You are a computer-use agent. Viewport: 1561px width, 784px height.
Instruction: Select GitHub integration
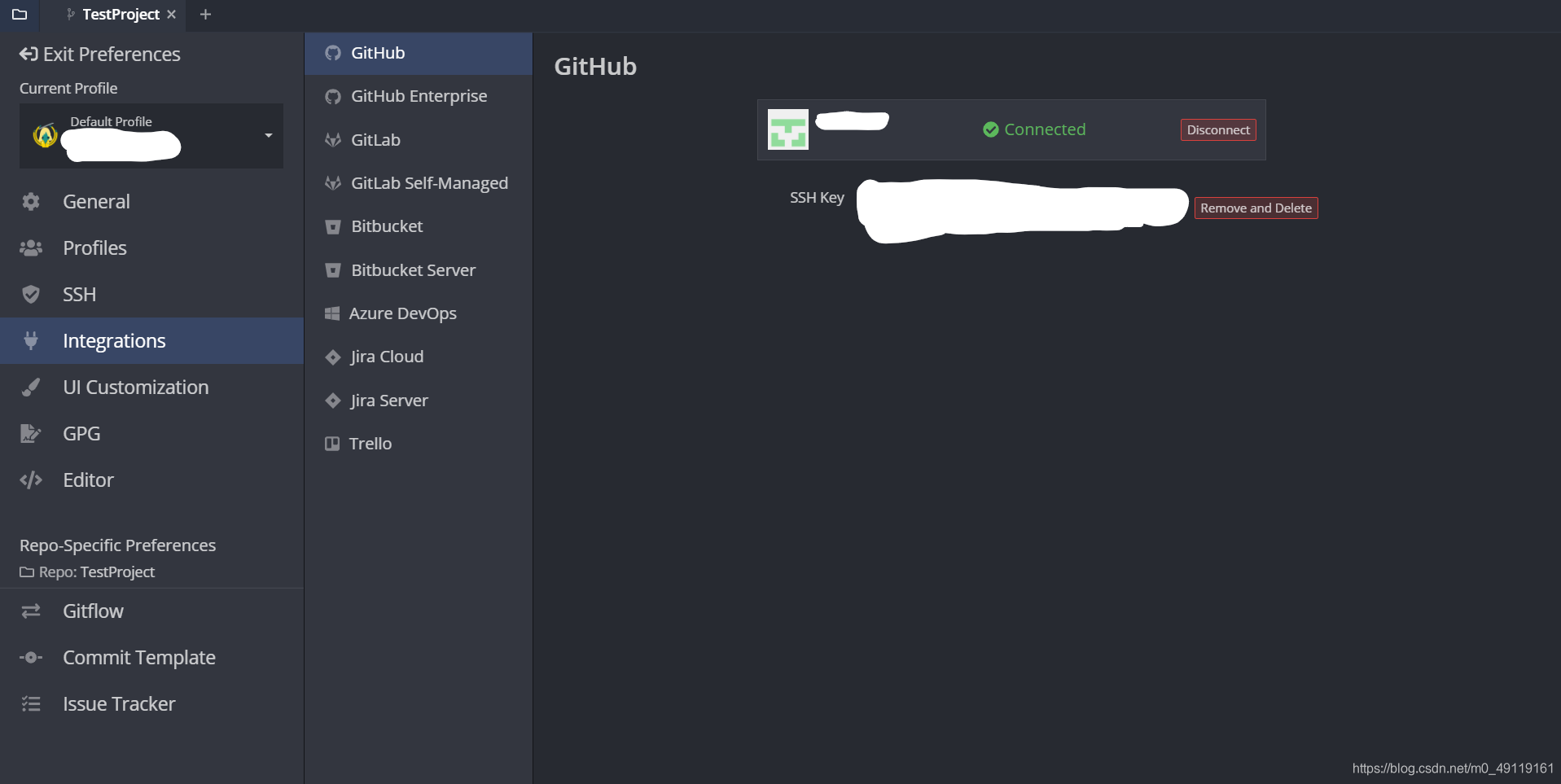tap(419, 54)
